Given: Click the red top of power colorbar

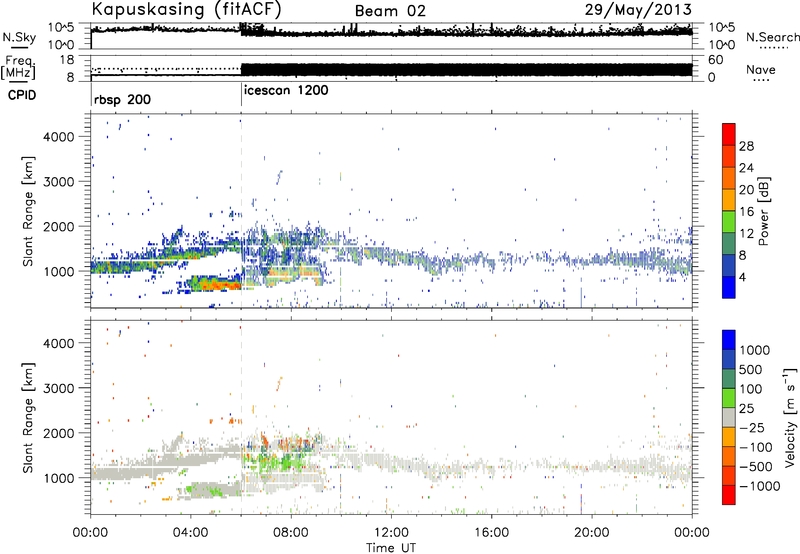Looking at the screenshot, I should [x=729, y=134].
